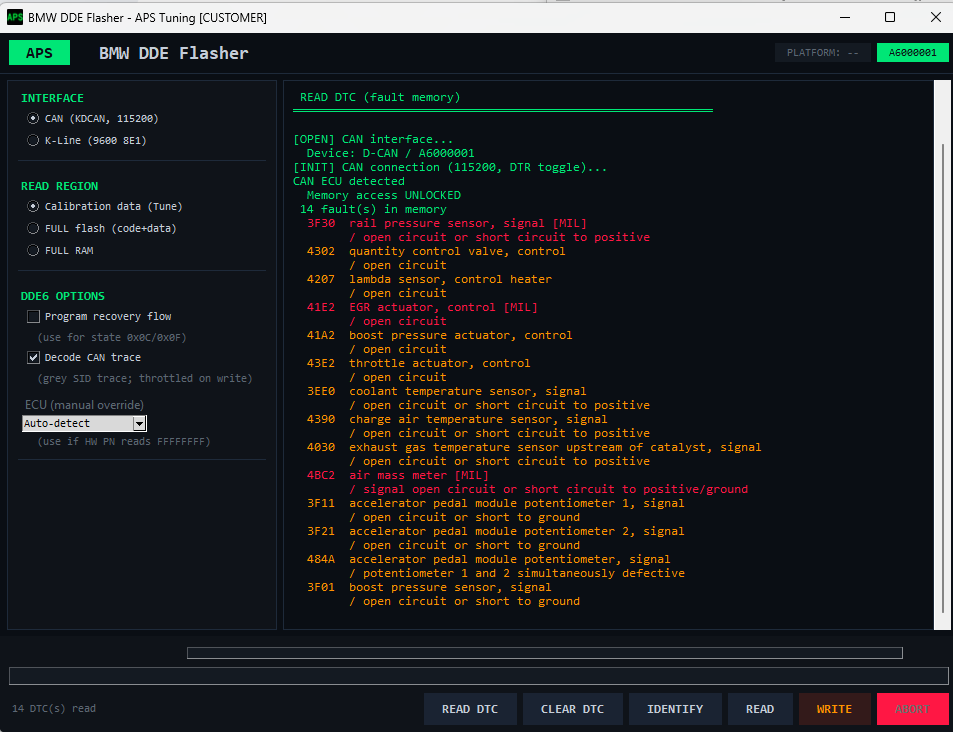Close the BMW DDE Flasher window
The width and height of the screenshot is (953, 732).
point(936,17)
